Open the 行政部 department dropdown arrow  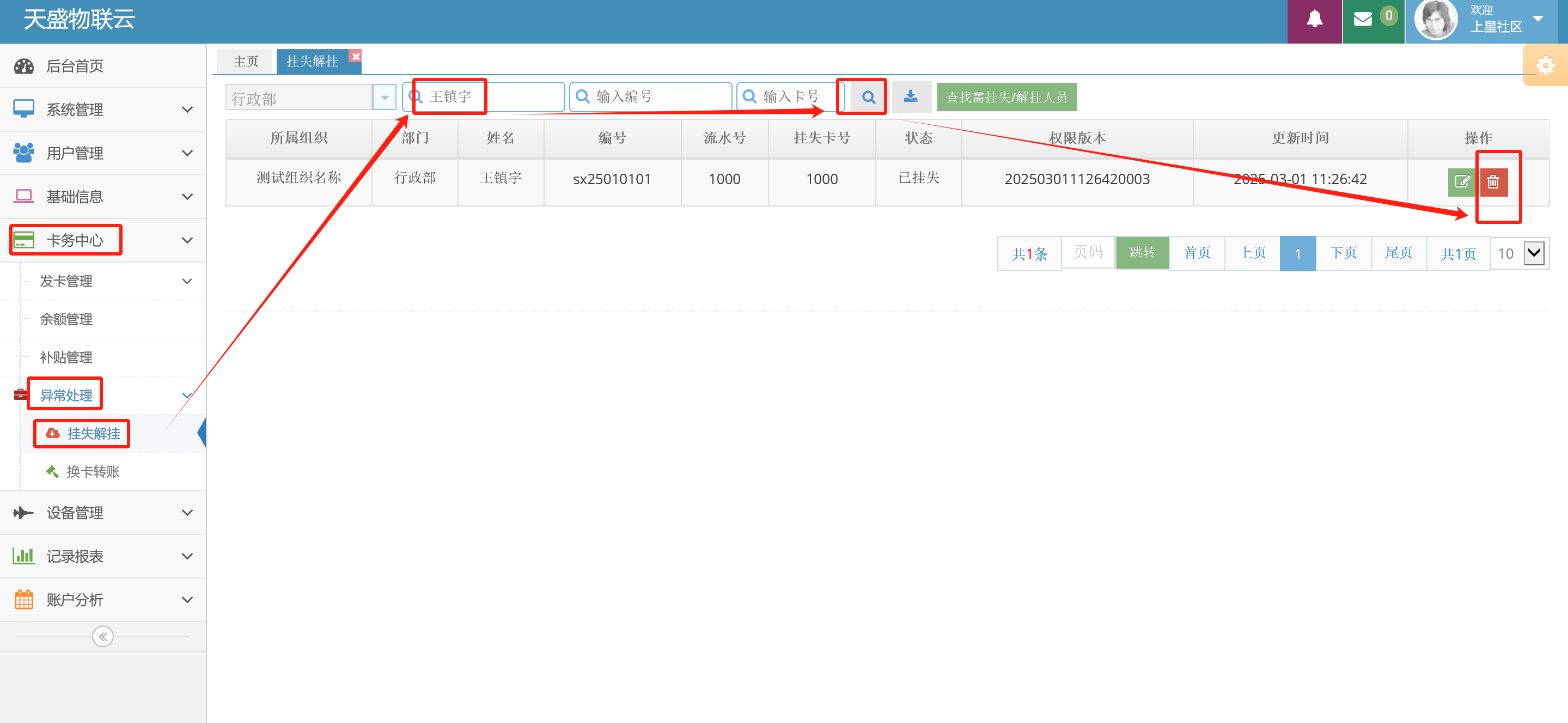pyautogui.click(x=384, y=98)
